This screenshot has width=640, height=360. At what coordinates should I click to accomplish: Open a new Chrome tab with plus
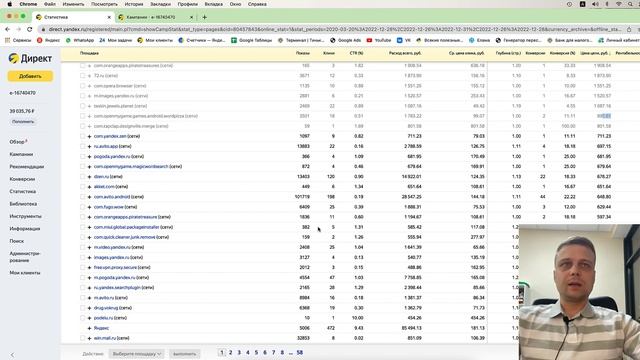[204, 17]
